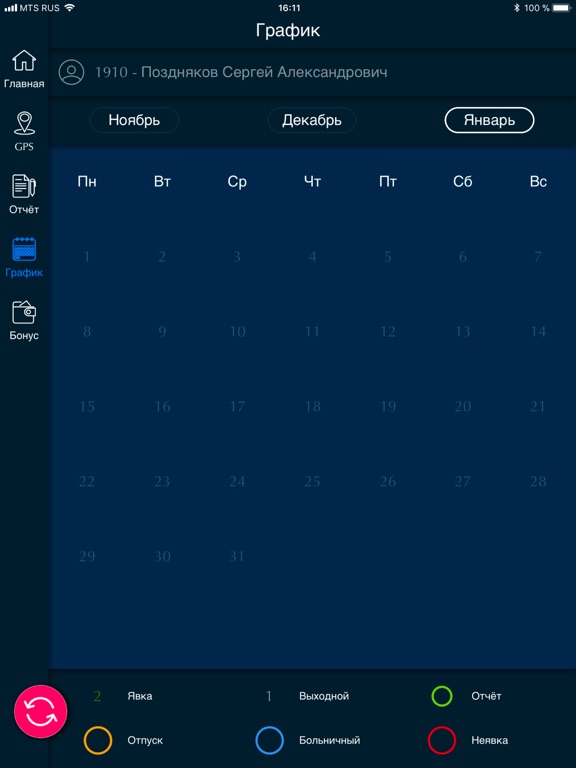Select calendar day 26
576x768 pixels.
(387, 481)
